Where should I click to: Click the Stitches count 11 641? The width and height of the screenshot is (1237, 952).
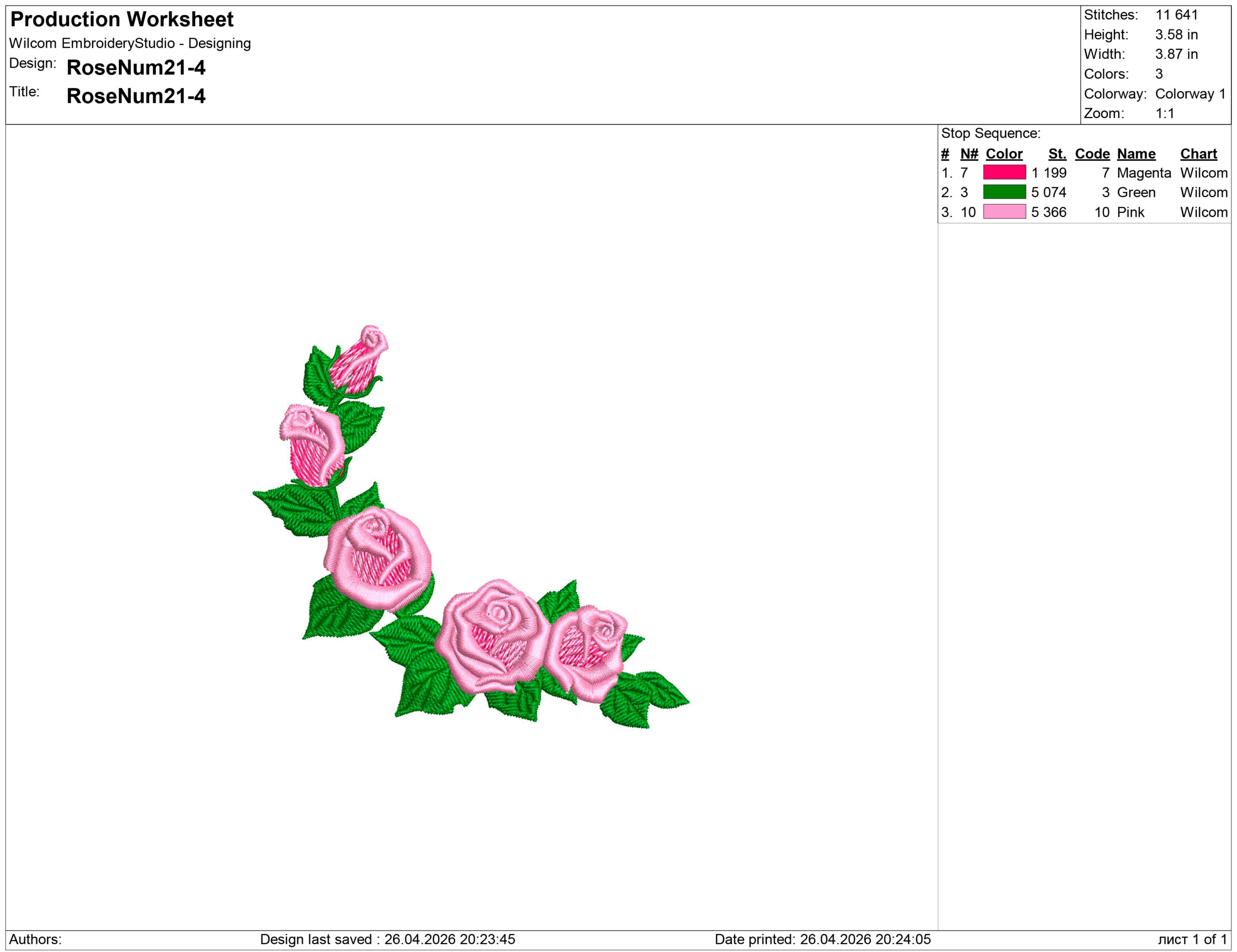click(x=1177, y=14)
